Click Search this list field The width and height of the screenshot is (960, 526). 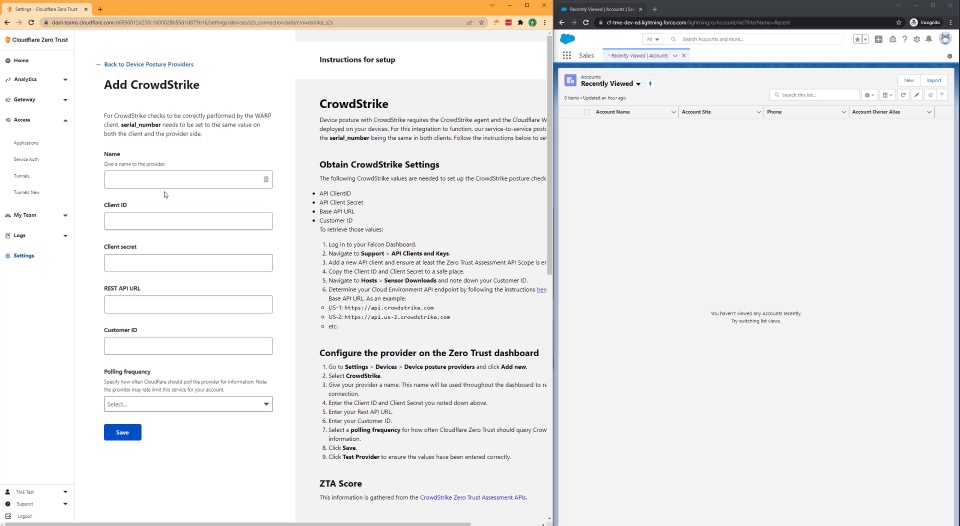click(815, 95)
